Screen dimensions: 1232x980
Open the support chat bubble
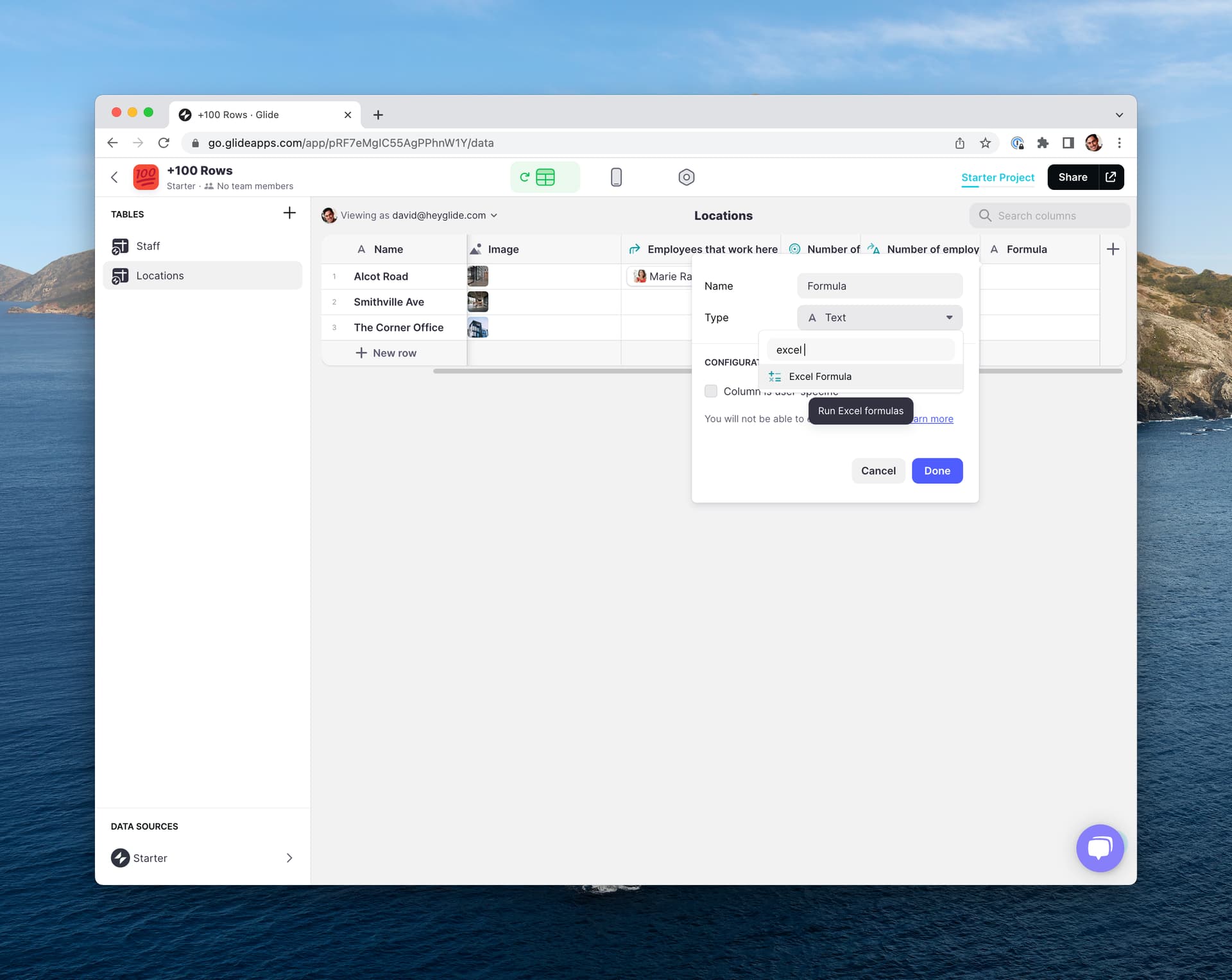(x=1100, y=848)
